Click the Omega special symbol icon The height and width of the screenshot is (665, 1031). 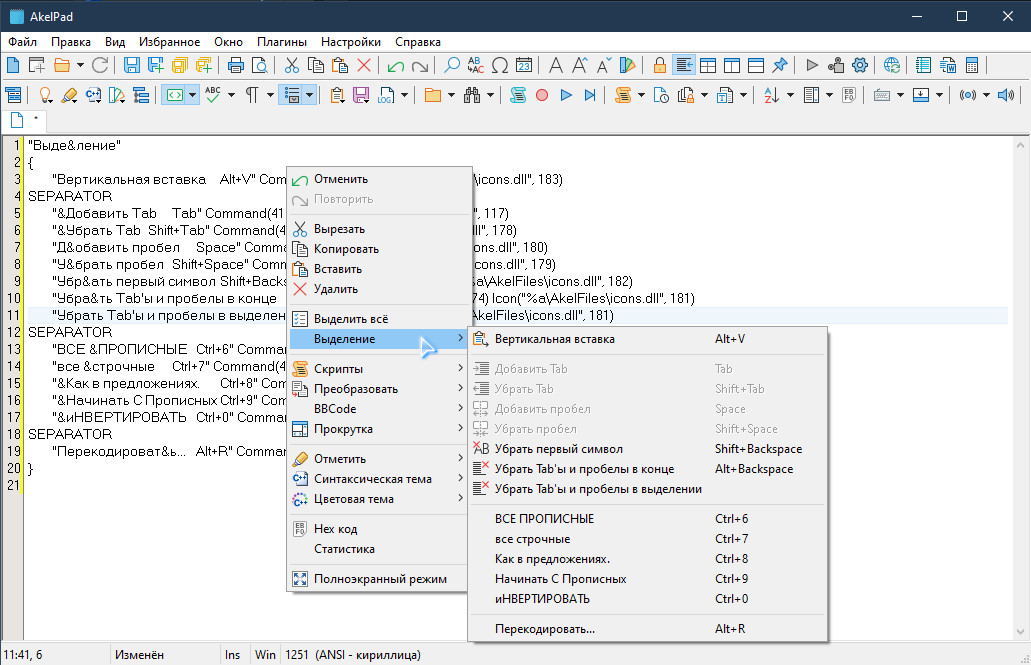coord(500,66)
